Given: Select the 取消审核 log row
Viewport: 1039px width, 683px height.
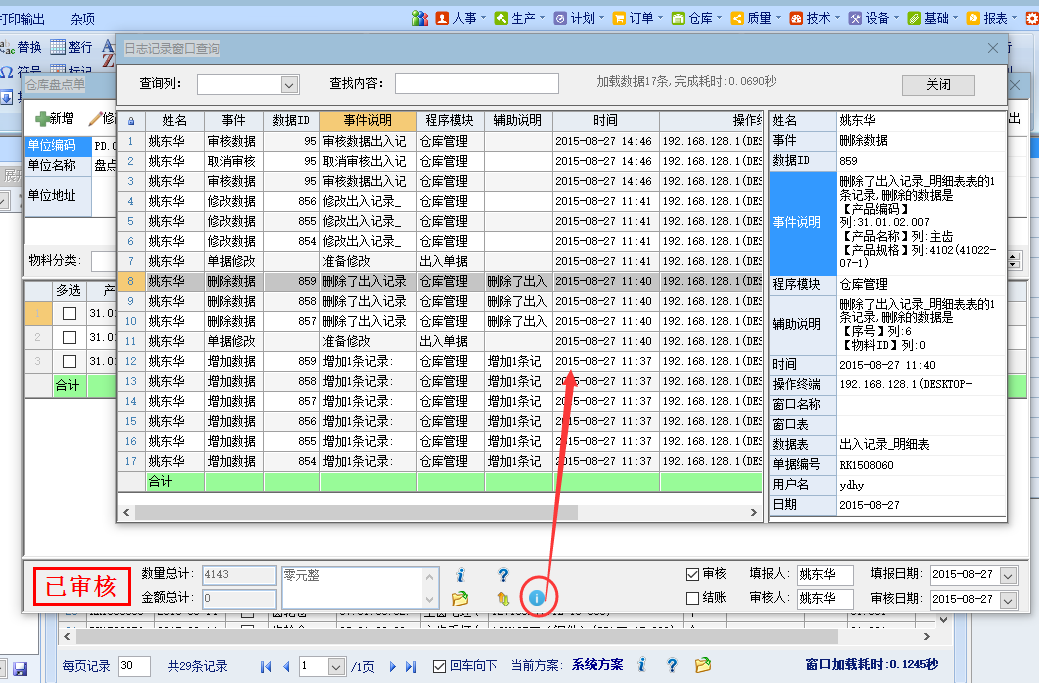Looking at the screenshot, I should (440, 161).
